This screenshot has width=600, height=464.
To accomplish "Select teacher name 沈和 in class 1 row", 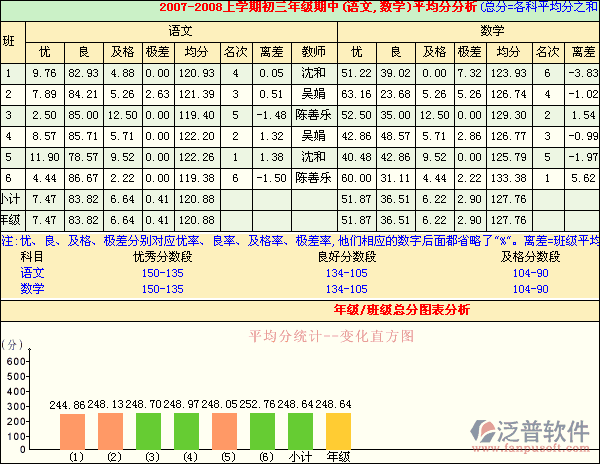I will point(313,73).
